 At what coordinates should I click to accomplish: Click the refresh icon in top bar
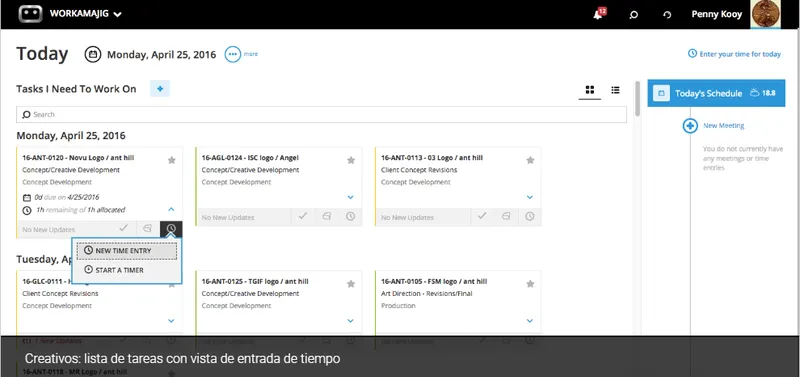(667, 15)
